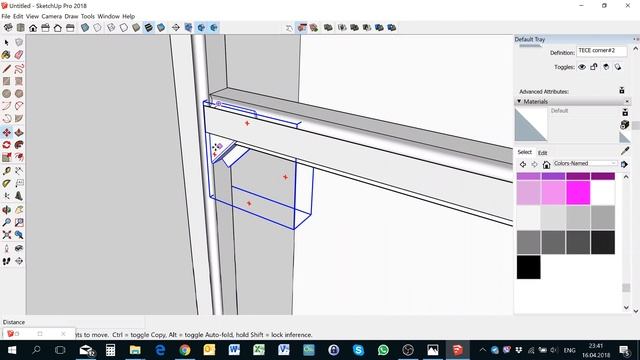Image resolution: width=640 pixels, height=360 pixels.
Task: Switch to materials Select tab
Action: point(525,152)
